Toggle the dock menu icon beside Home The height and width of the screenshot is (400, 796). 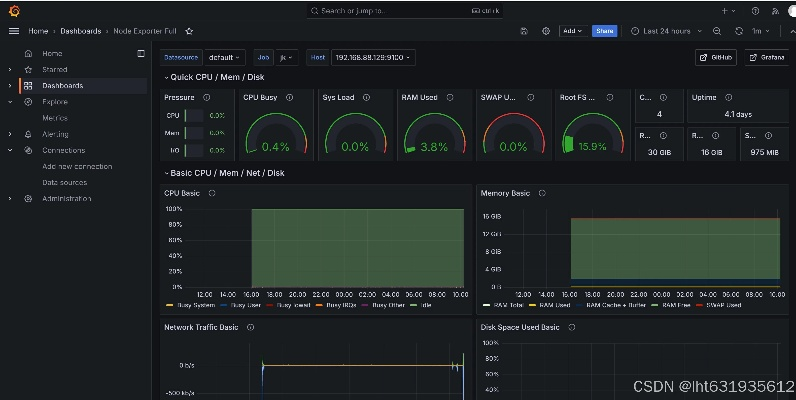coord(141,53)
